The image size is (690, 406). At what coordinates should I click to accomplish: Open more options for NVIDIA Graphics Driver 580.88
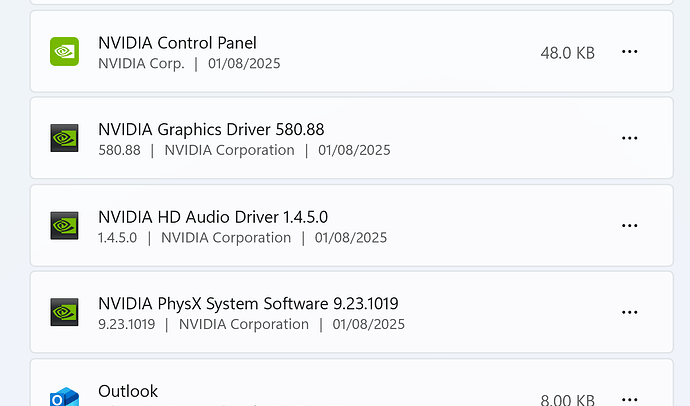coord(629,138)
